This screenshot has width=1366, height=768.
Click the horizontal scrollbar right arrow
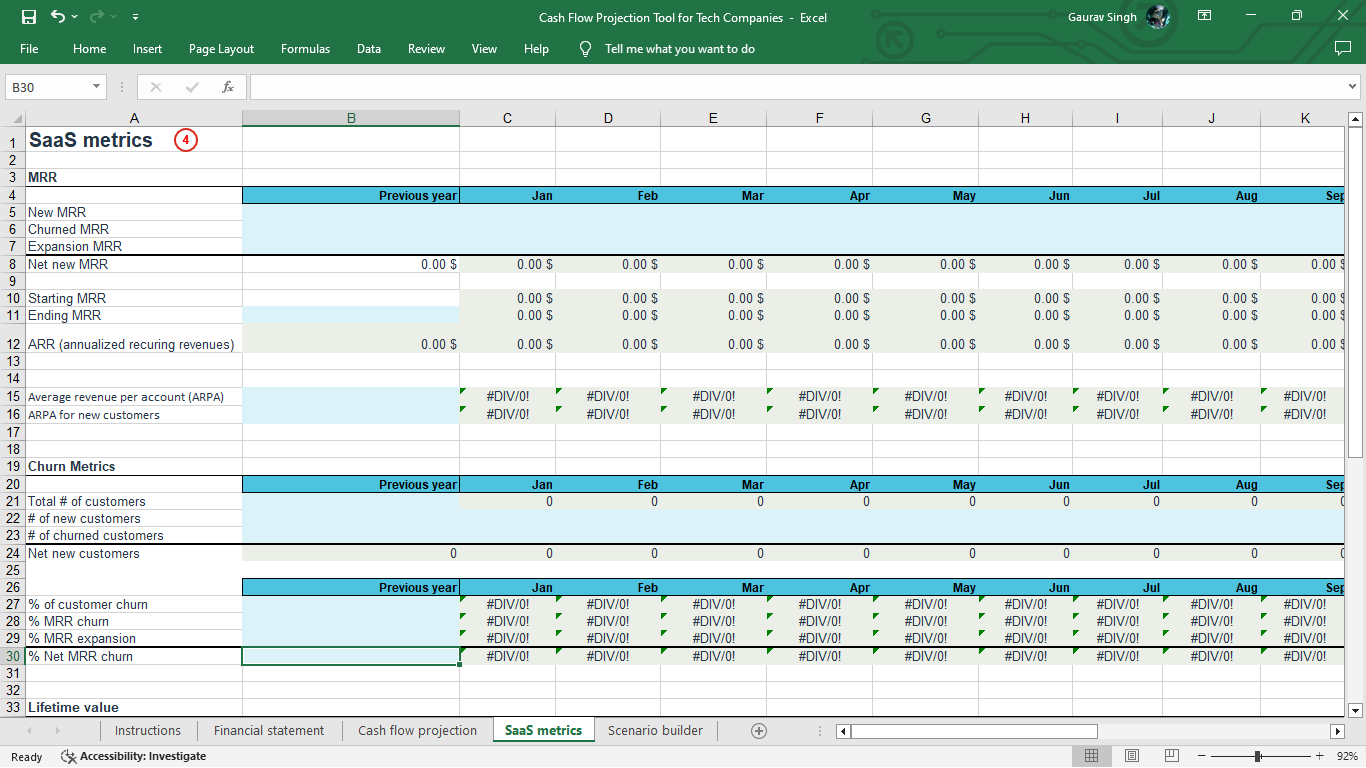point(1337,731)
